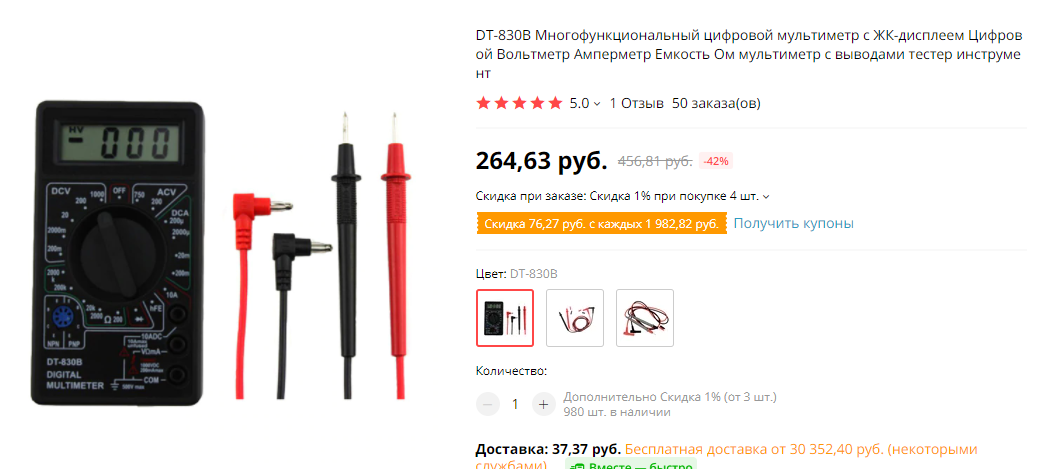The width and height of the screenshot is (1040, 469).
Task: Increase quantity with the plus button
Action: tap(543, 404)
